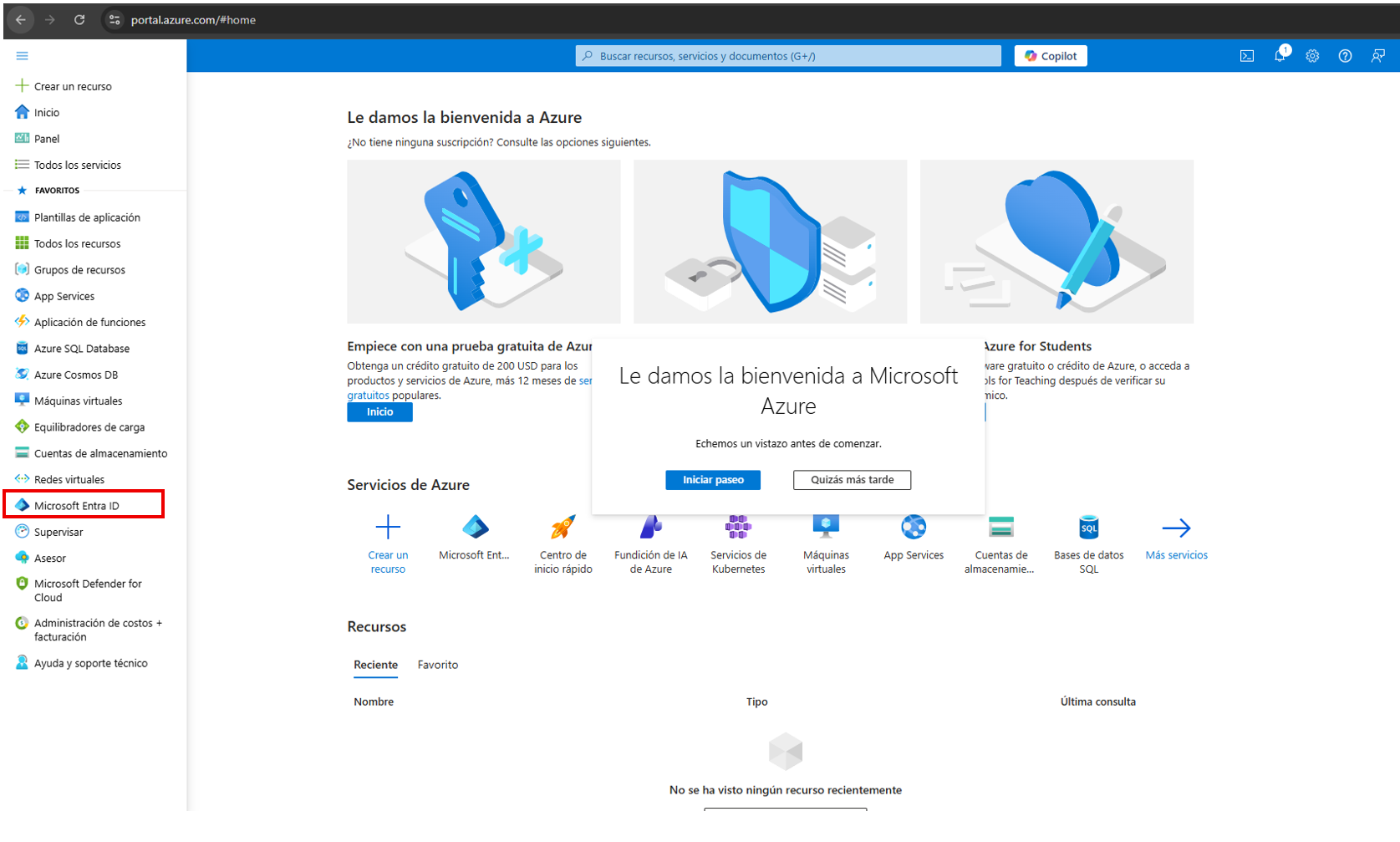
Task: Click Más servicios arrow
Action: (x=1176, y=528)
